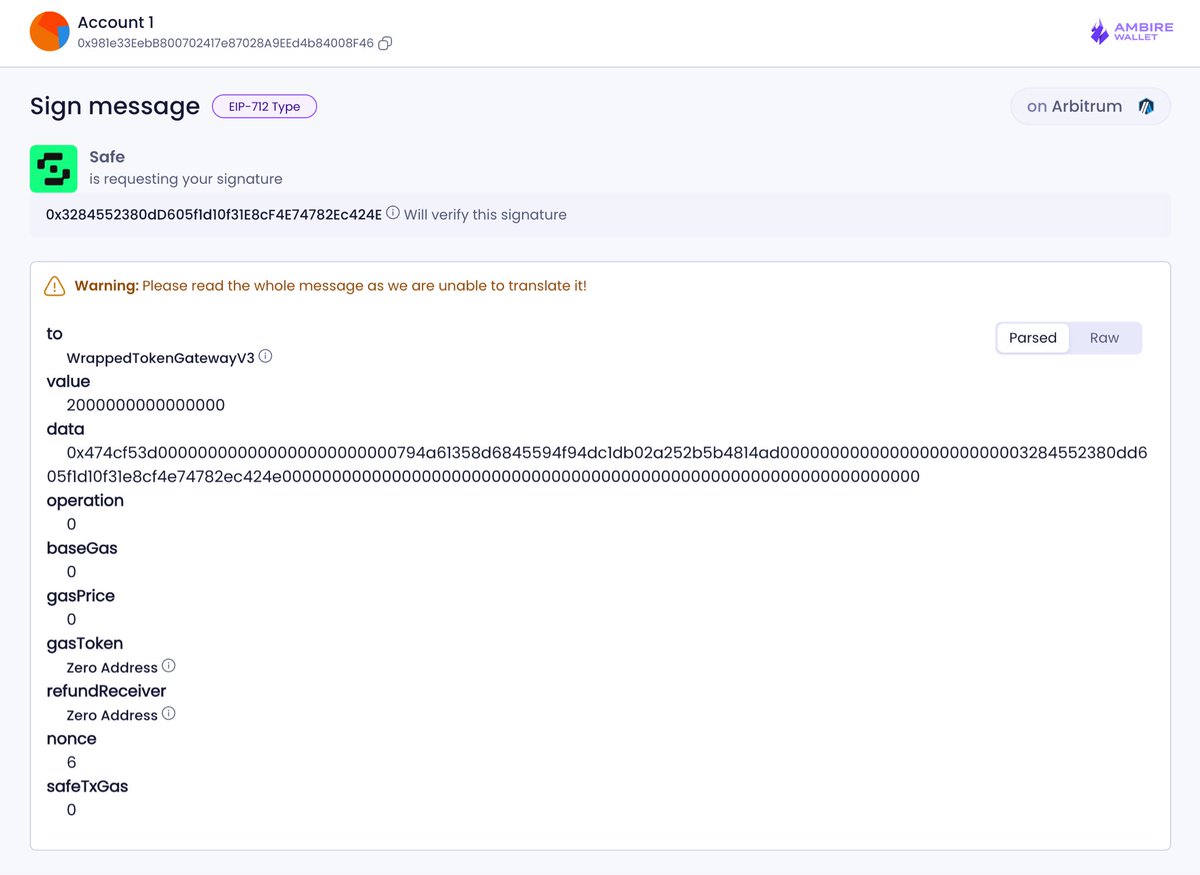Viewport: 1200px width, 875px height.
Task: Click the "baseGas" field label
Action: 82,548
